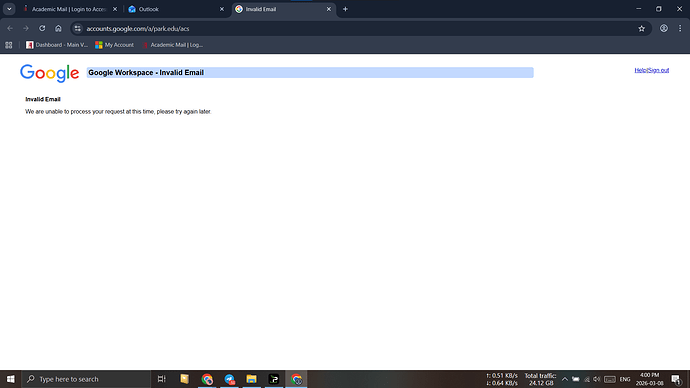Click the battery icon in tray
Image resolution: width=690 pixels, height=388 pixels.
(x=576, y=379)
